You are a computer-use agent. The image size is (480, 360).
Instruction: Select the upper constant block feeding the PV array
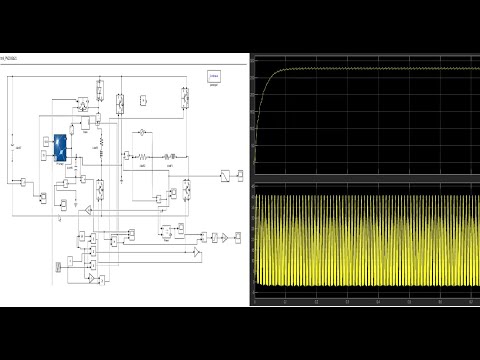[46, 142]
